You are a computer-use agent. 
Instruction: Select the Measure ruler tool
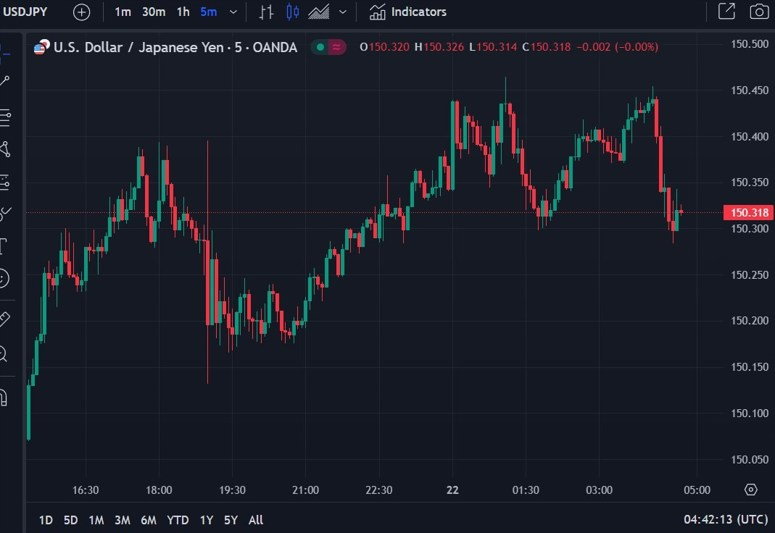click(4, 319)
